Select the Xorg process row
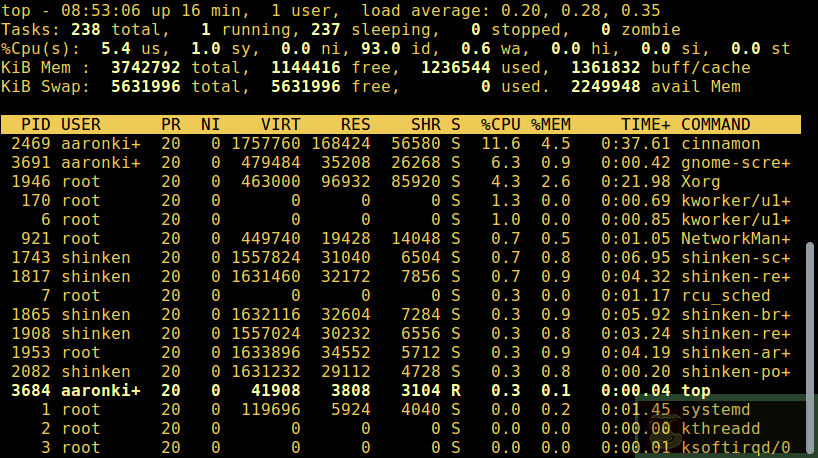The image size is (818, 458). 400,182
